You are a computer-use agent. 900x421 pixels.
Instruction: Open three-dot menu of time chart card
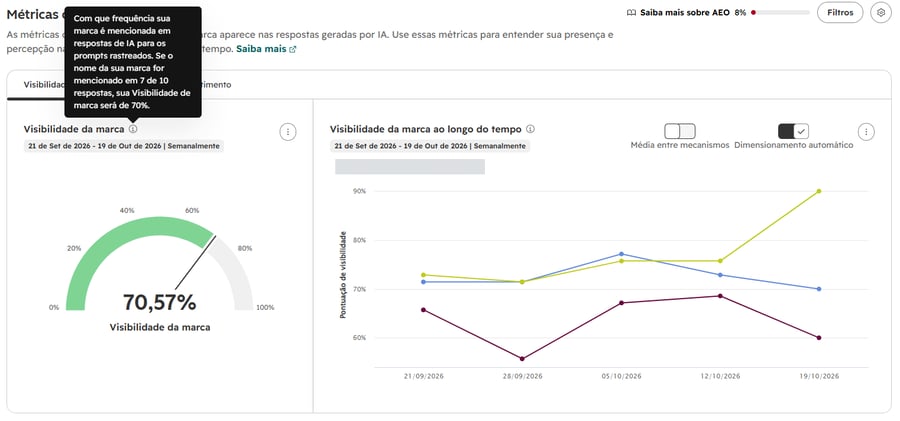point(866,132)
